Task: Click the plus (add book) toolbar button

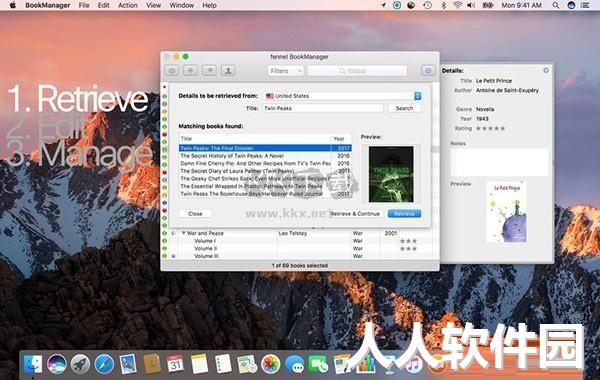Action: tap(190, 70)
